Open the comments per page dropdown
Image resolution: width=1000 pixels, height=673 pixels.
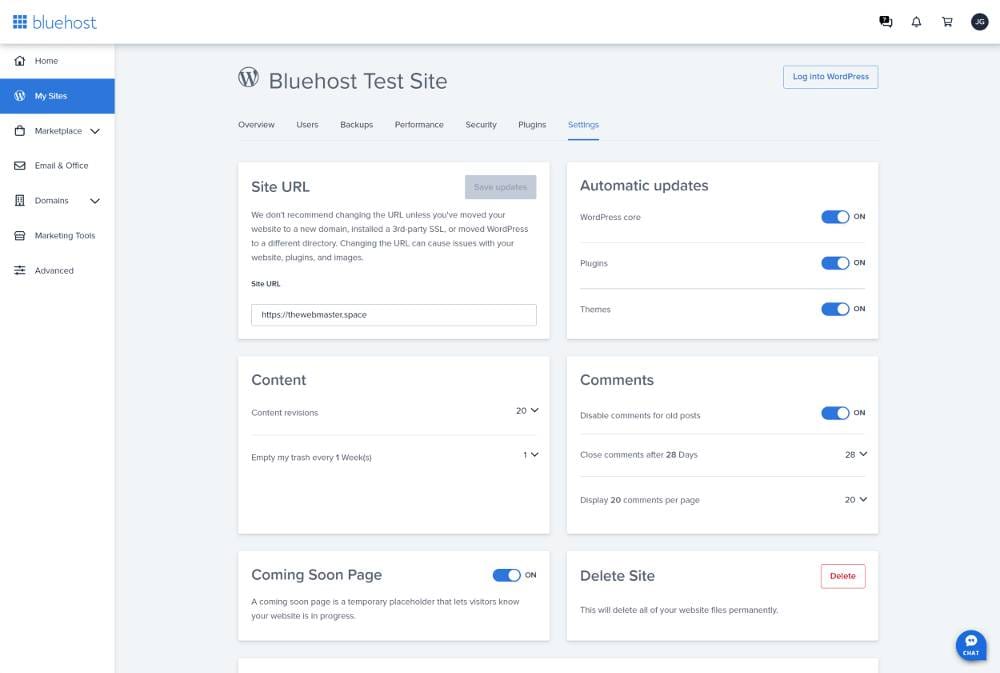click(x=855, y=499)
